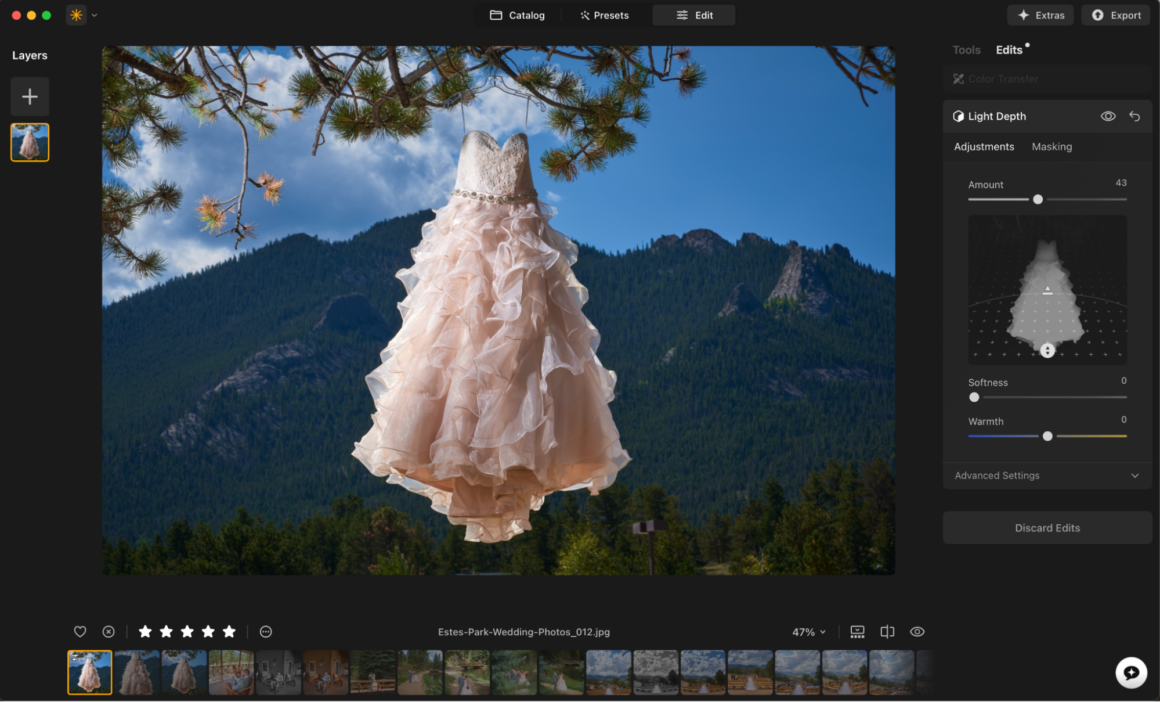Toggle Light Depth visibility eye icon

(1108, 117)
